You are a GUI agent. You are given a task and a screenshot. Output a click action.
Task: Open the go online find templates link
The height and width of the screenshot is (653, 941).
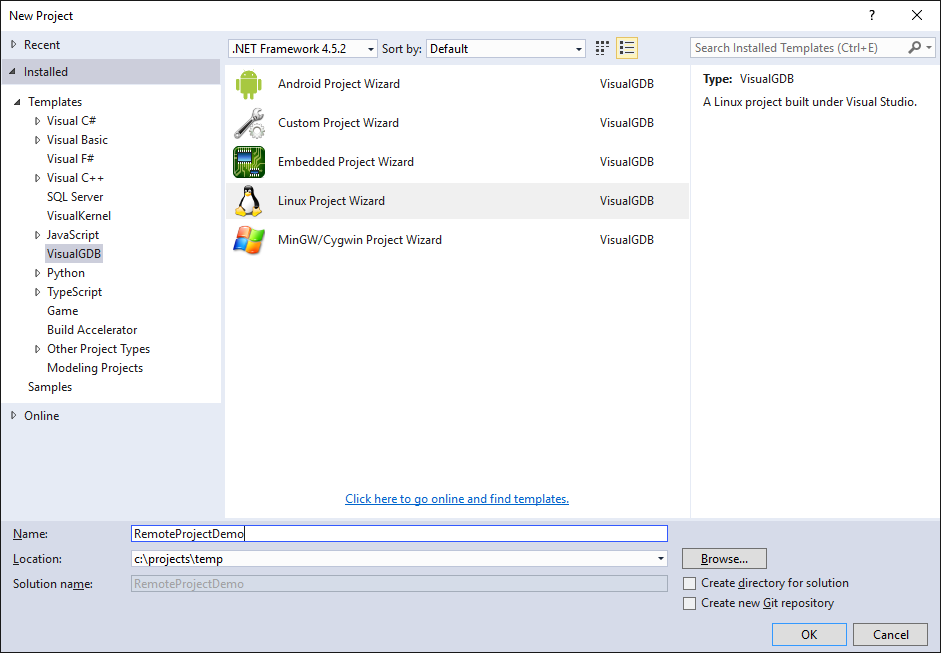click(x=457, y=499)
